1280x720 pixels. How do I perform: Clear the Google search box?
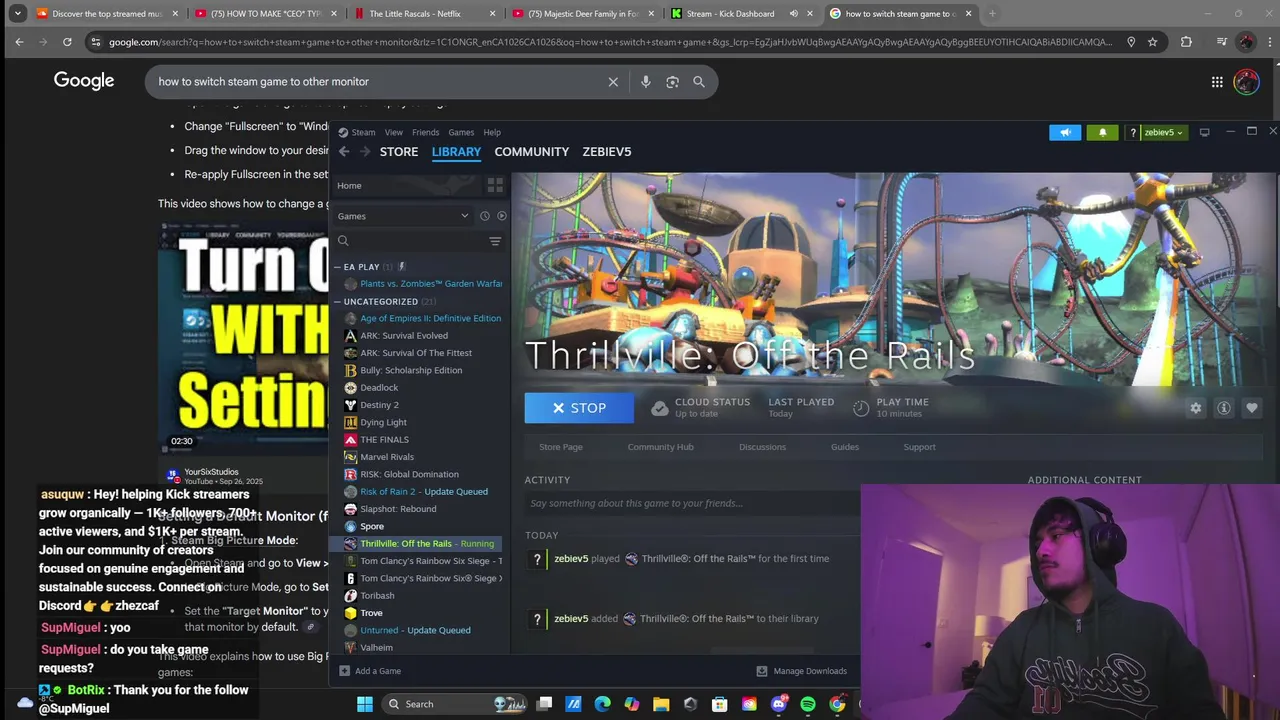[613, 82]
